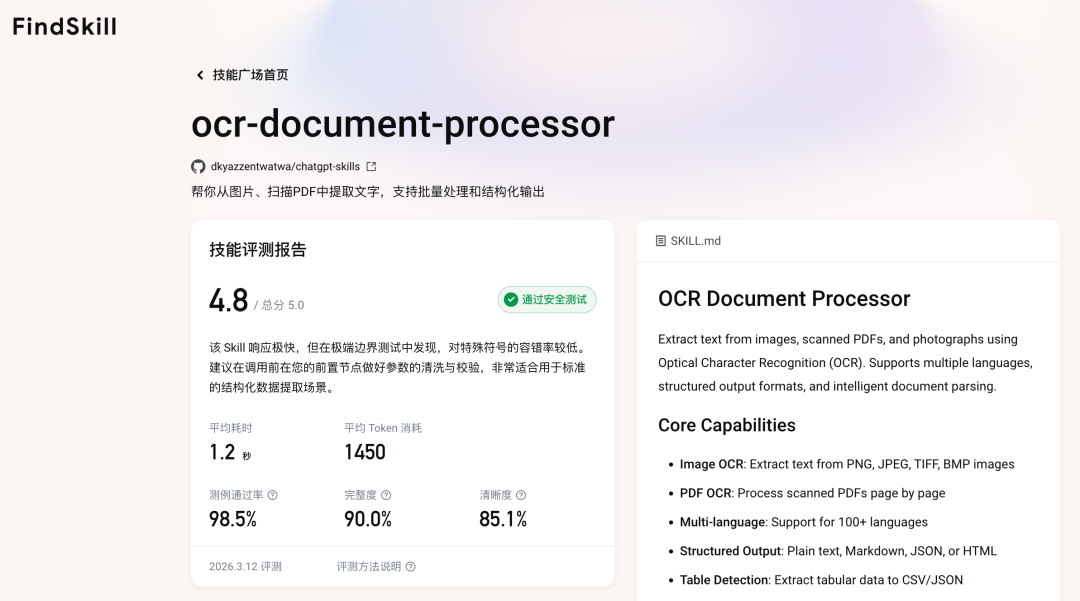This screenshot has width=1080, height=601.
Task: Click the question mark icon beside 评测方法说明
Action: pos(411,567)
